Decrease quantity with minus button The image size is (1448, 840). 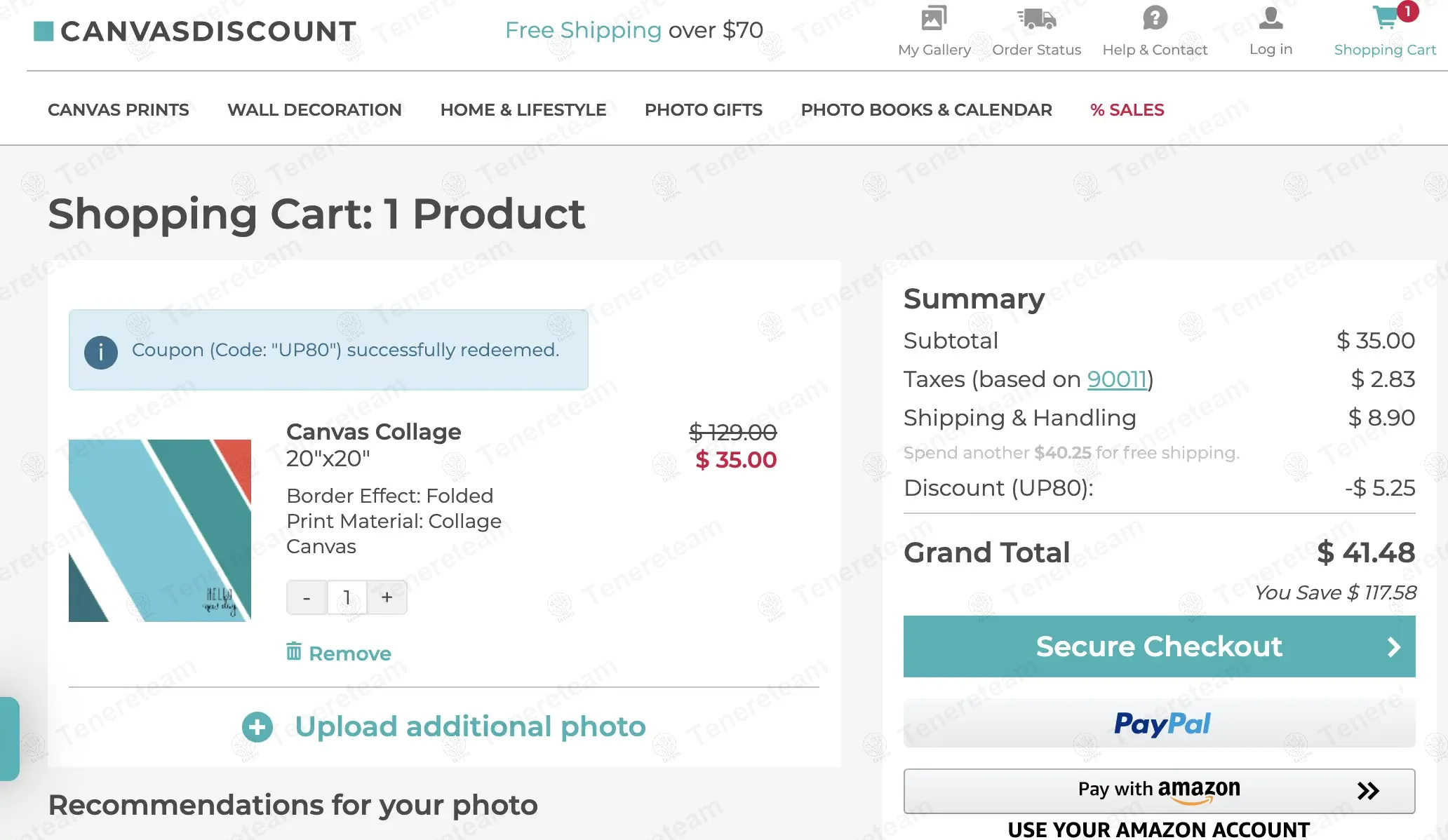click(307, 597)
